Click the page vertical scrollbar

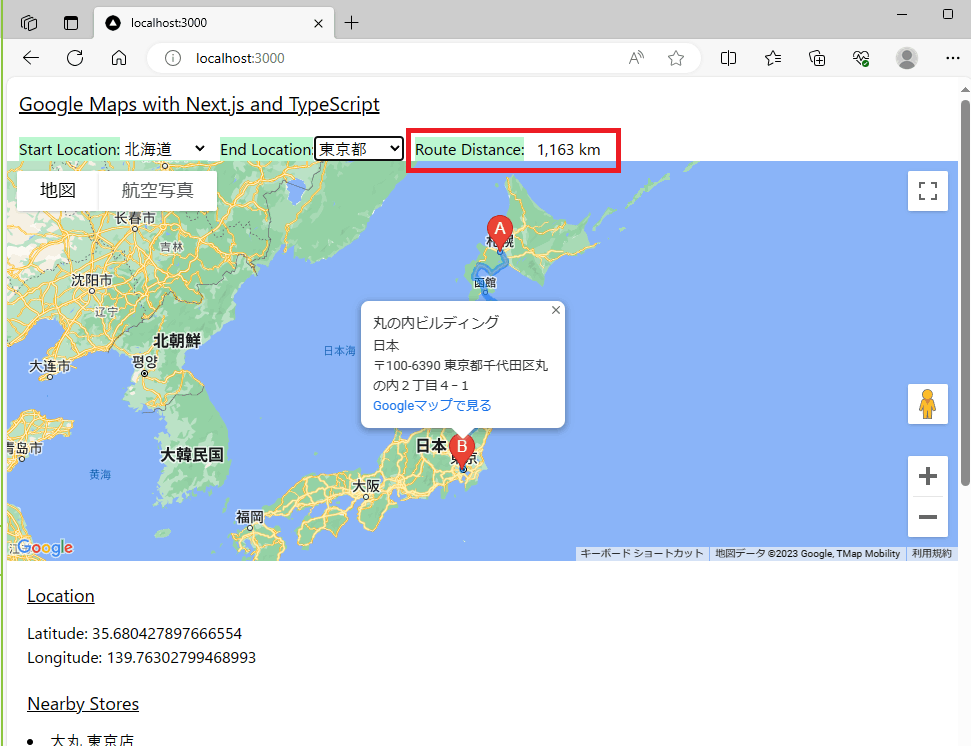click(965, 291)
